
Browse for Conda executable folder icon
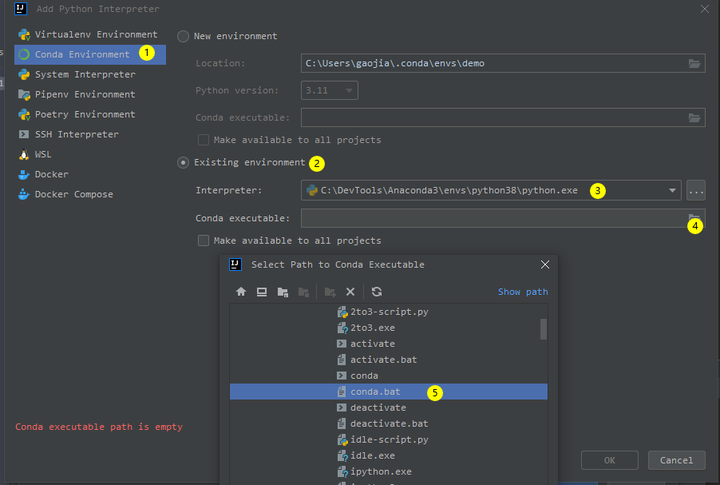695,218
